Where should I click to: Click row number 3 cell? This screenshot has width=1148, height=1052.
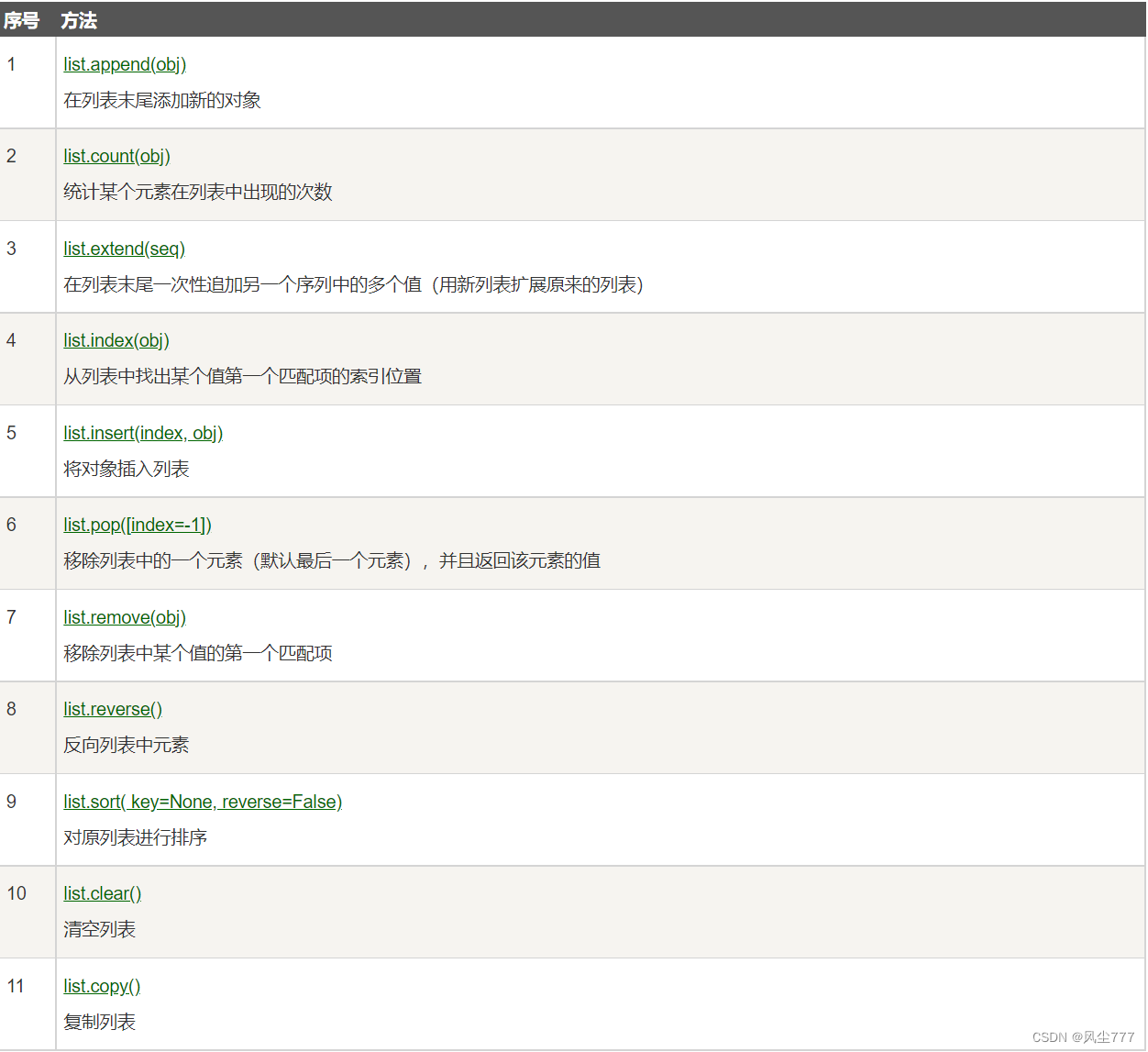[x=28, y=267]
